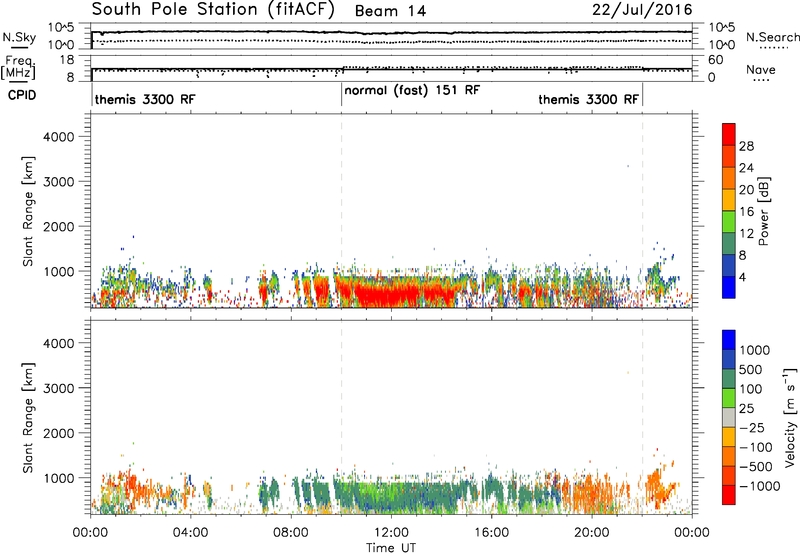This screenshot has width=800, height=554.
Task: Click the 'Beam 14' label
Action: 390,11
